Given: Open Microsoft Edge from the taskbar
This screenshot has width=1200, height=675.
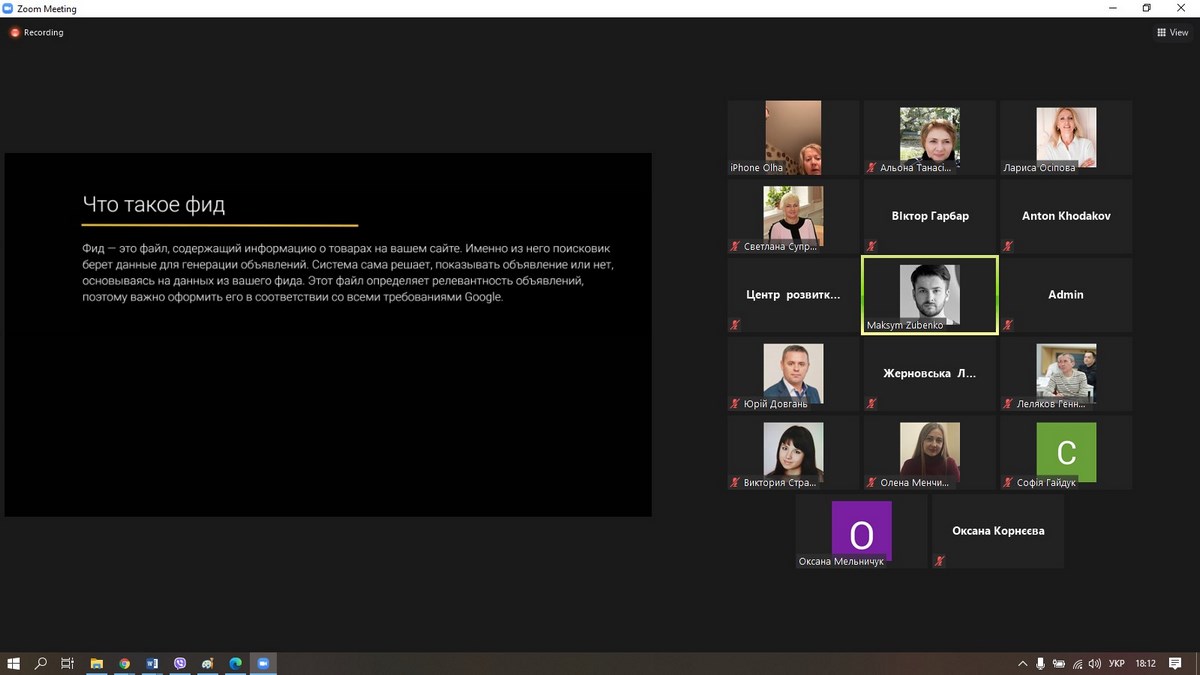Looking at the screenshot, I should click(236, 663).
